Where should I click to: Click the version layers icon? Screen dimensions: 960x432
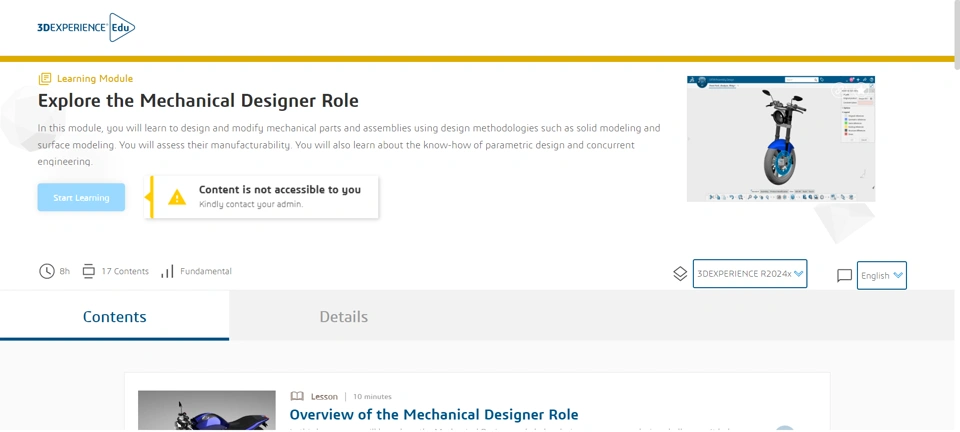pyautogui.click(x=680, y=274)
